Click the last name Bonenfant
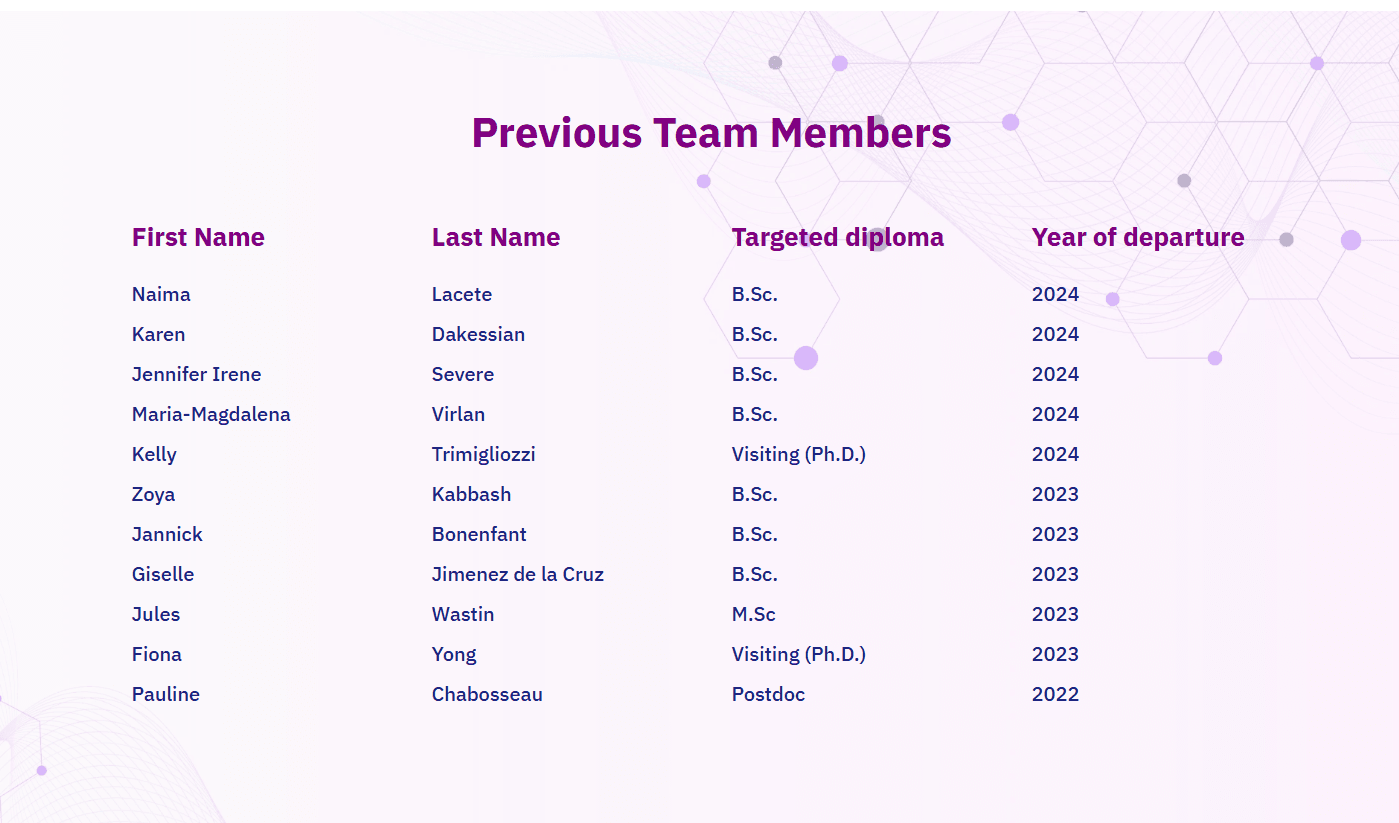Image resolution: width=1399 pixels, height=823 pixels. point(479,534)
